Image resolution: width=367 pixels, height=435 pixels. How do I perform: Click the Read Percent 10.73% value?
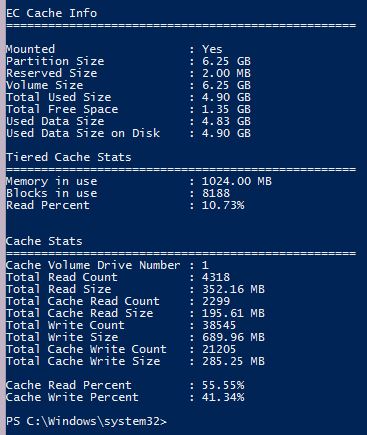pos(223,205)
